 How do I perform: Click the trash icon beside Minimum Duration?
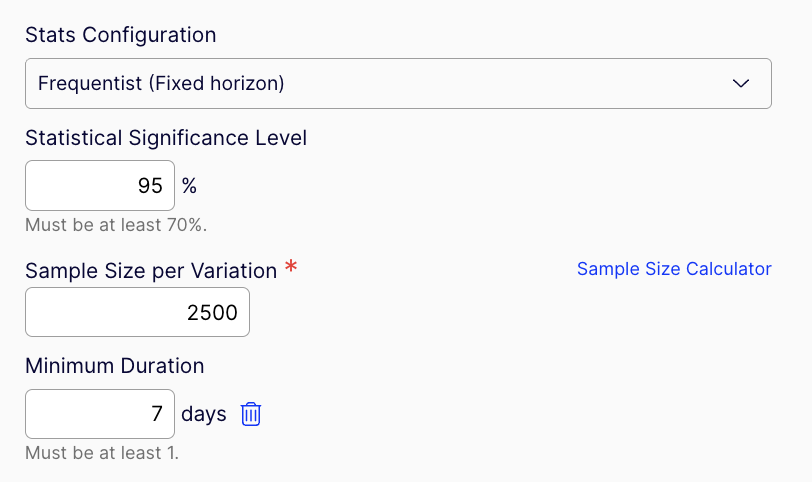(x=251, y=414)
